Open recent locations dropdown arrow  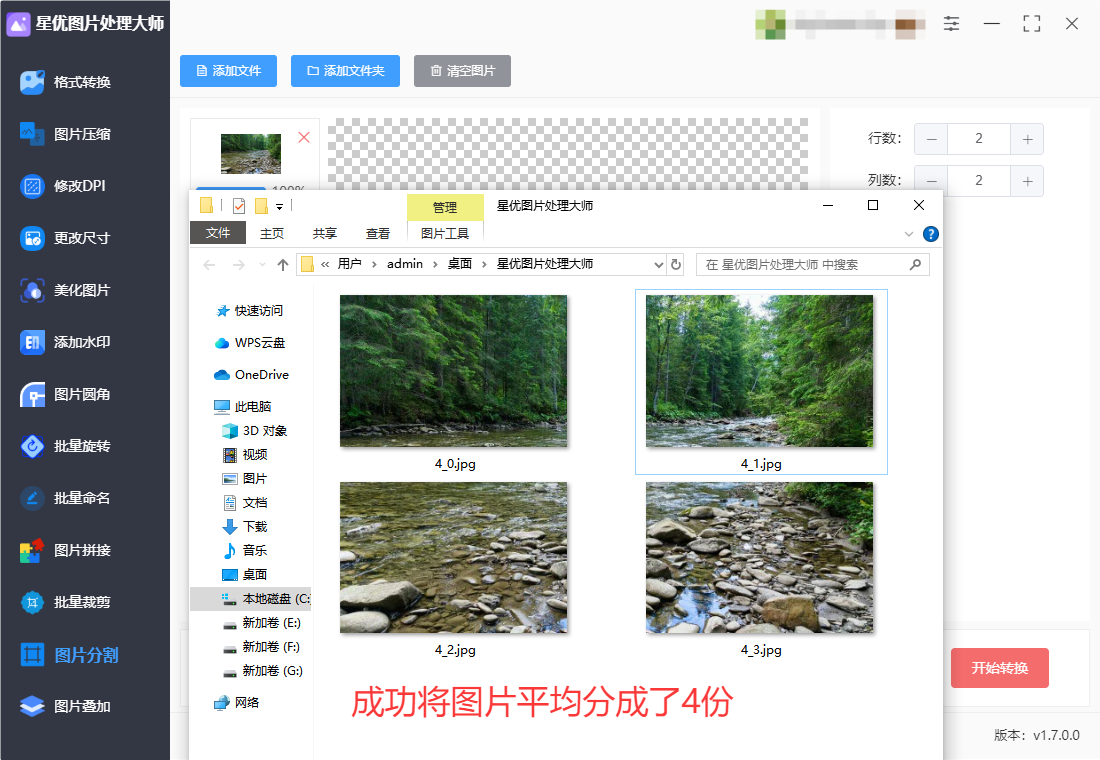pos(262,265)
